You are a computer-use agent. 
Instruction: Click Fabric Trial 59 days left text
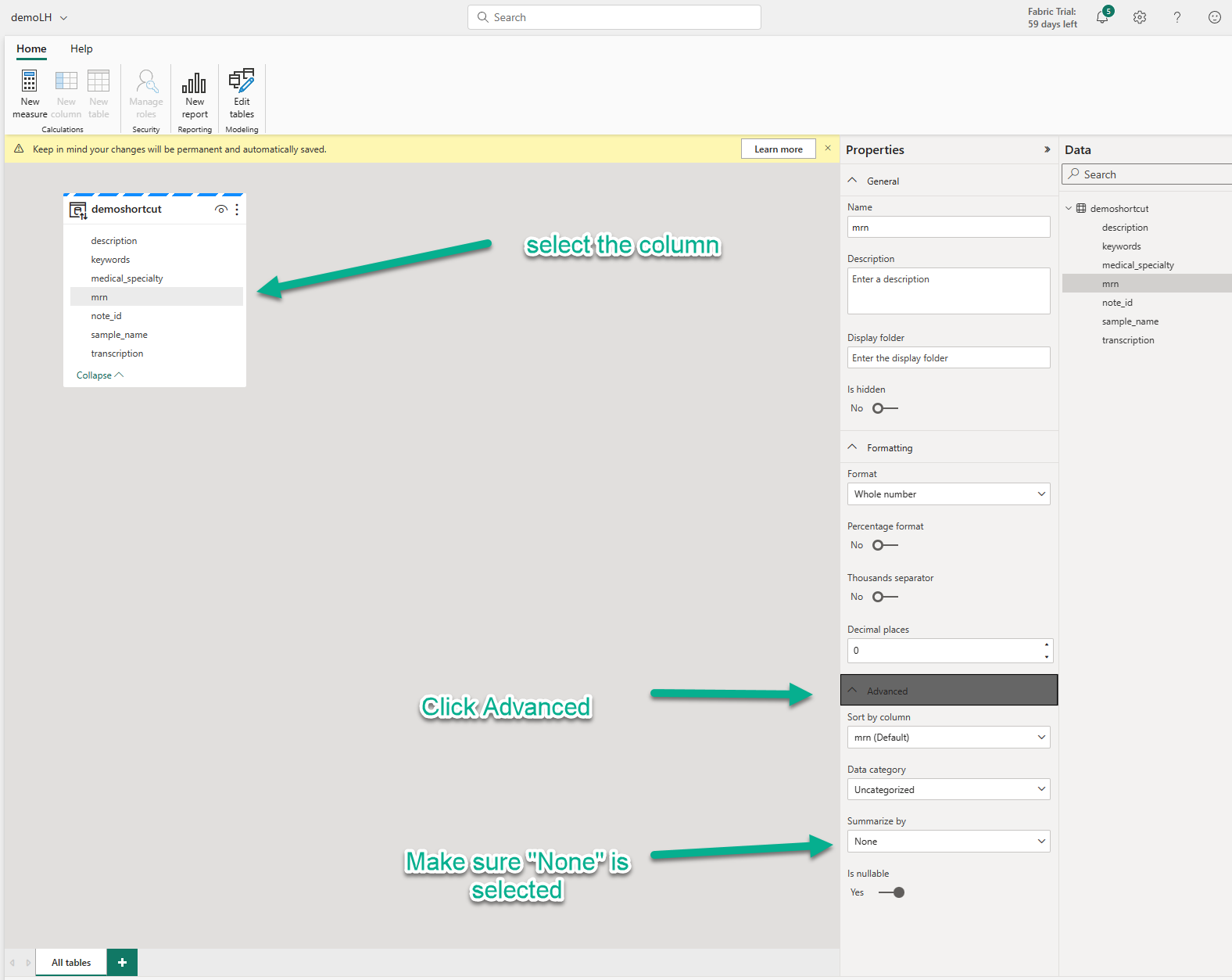pos(1052,18)
